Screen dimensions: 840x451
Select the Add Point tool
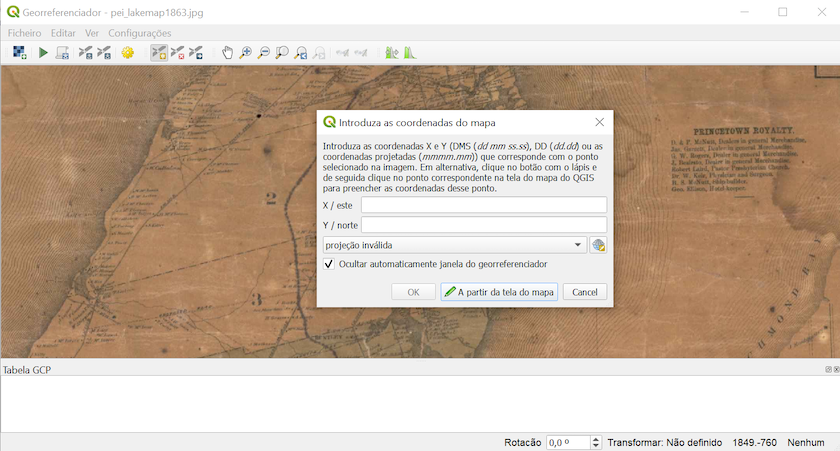(158, 52)
